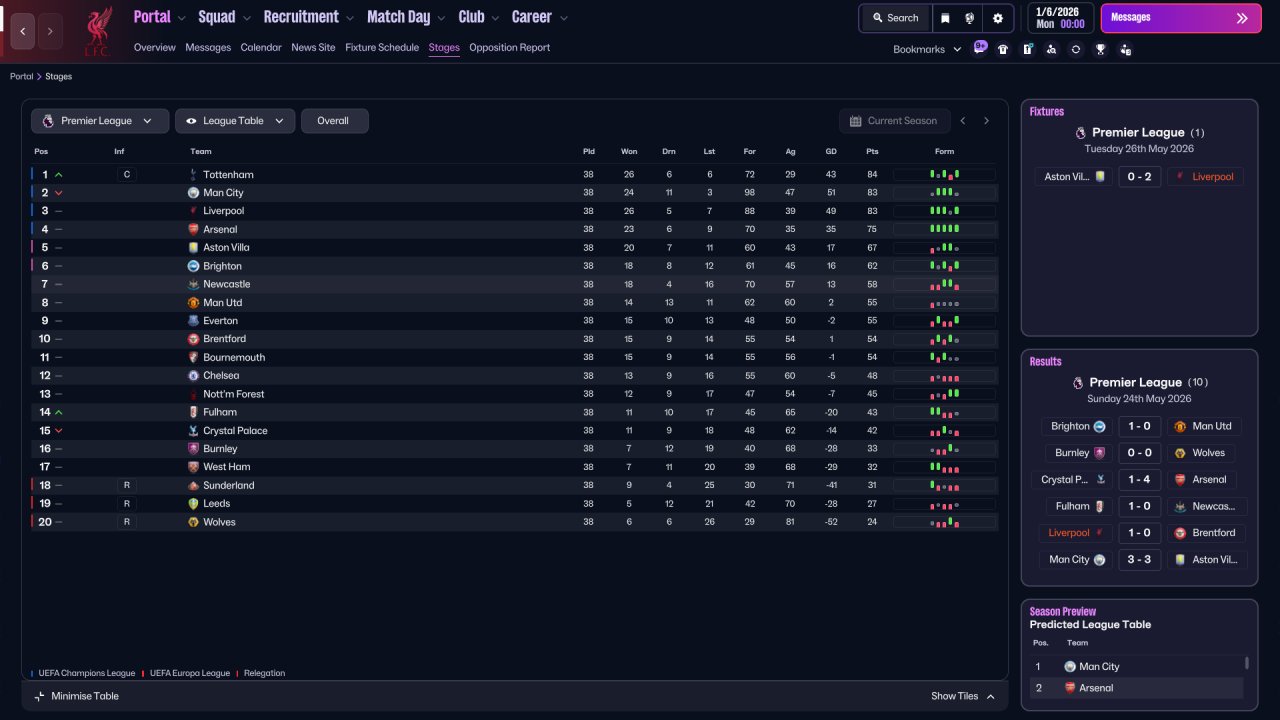Show previous season with the left chevron
The height and width of the screenshot is (720, 1280).
point(963,121)
